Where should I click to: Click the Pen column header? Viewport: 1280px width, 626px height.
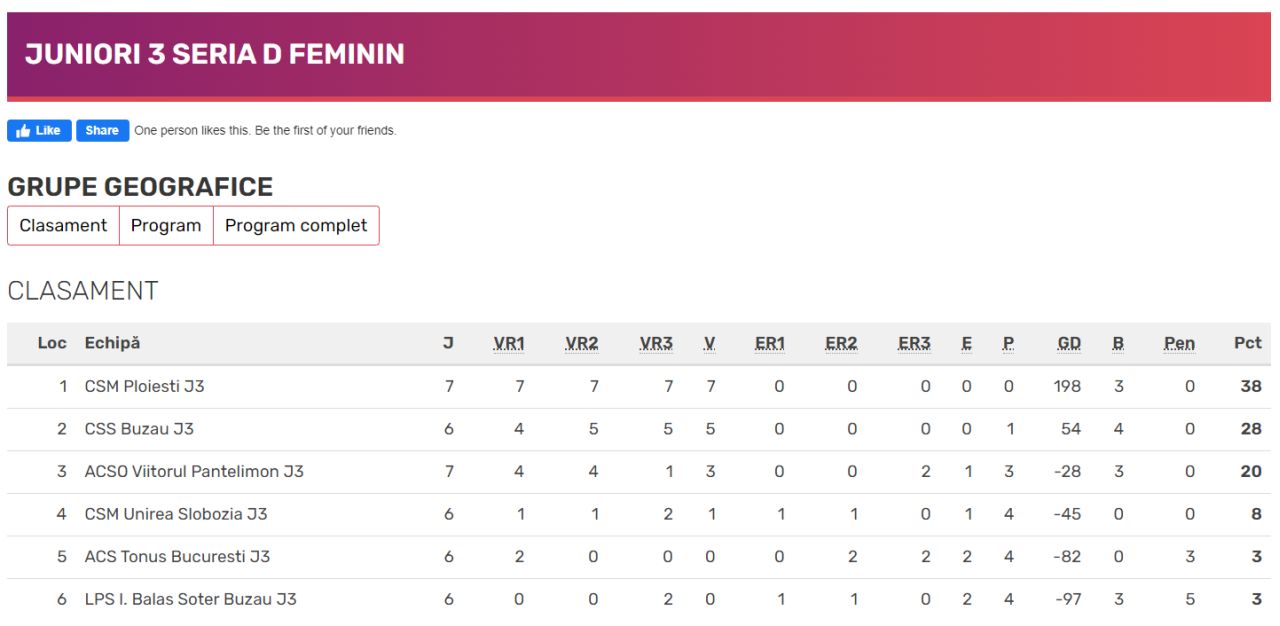pos(1179,343)
